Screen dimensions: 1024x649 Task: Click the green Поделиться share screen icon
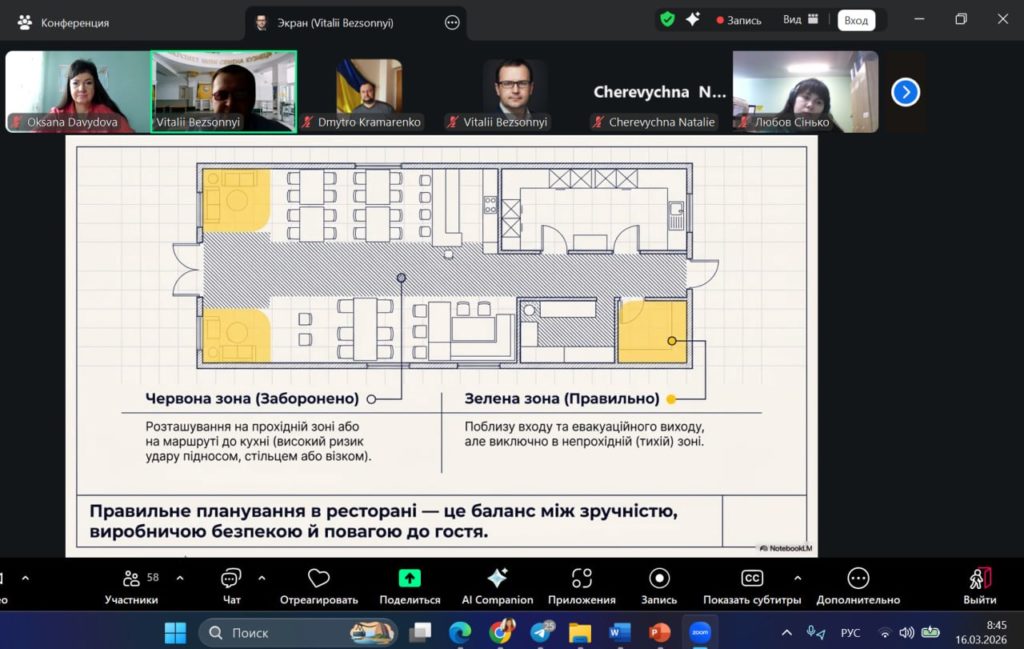[x=409, y=579]
